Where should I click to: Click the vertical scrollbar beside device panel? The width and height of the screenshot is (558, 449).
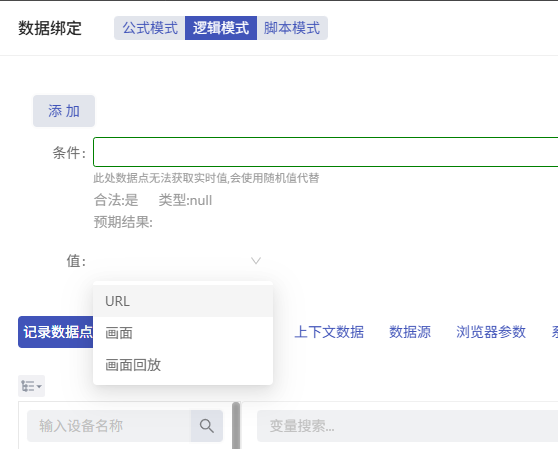236,425
